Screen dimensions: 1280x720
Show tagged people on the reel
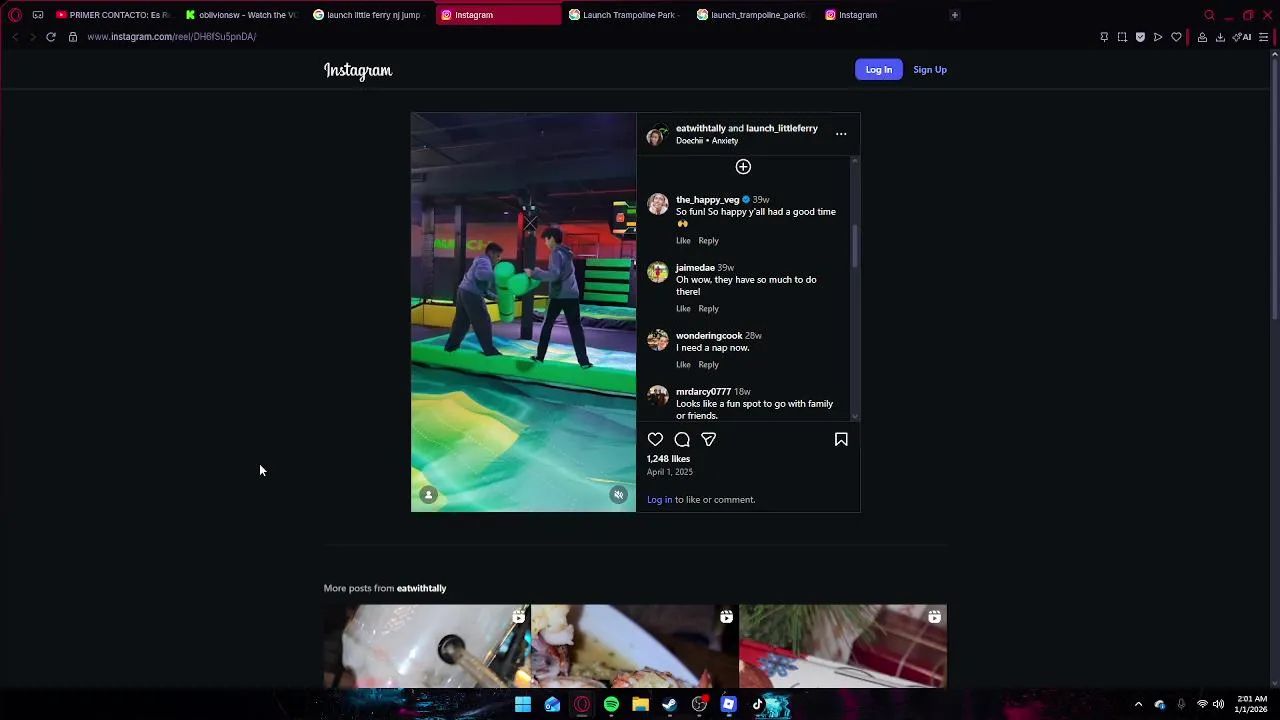coord(428,495)
